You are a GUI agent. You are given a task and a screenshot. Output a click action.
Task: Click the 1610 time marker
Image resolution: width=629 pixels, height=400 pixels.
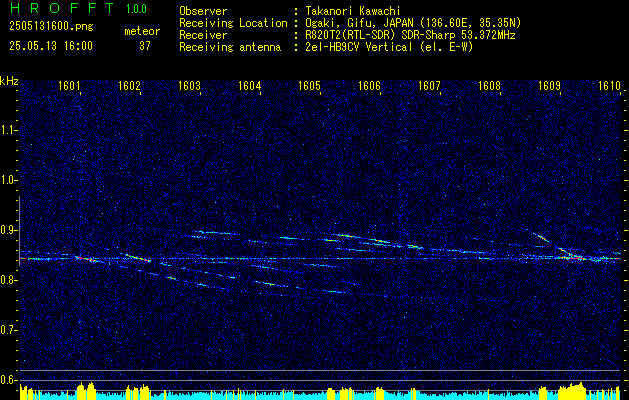click(609, 86)
